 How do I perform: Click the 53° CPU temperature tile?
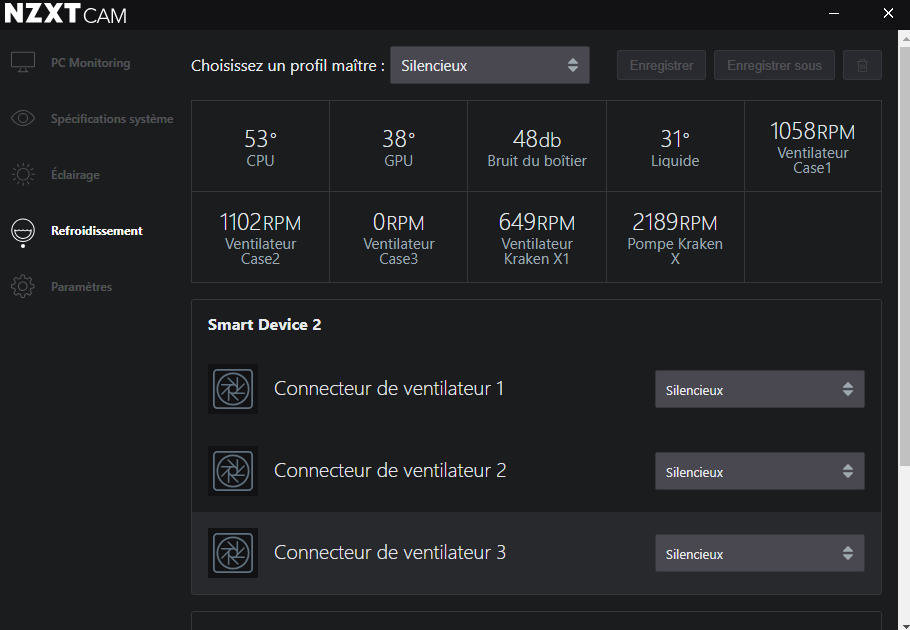coord(261,146)
